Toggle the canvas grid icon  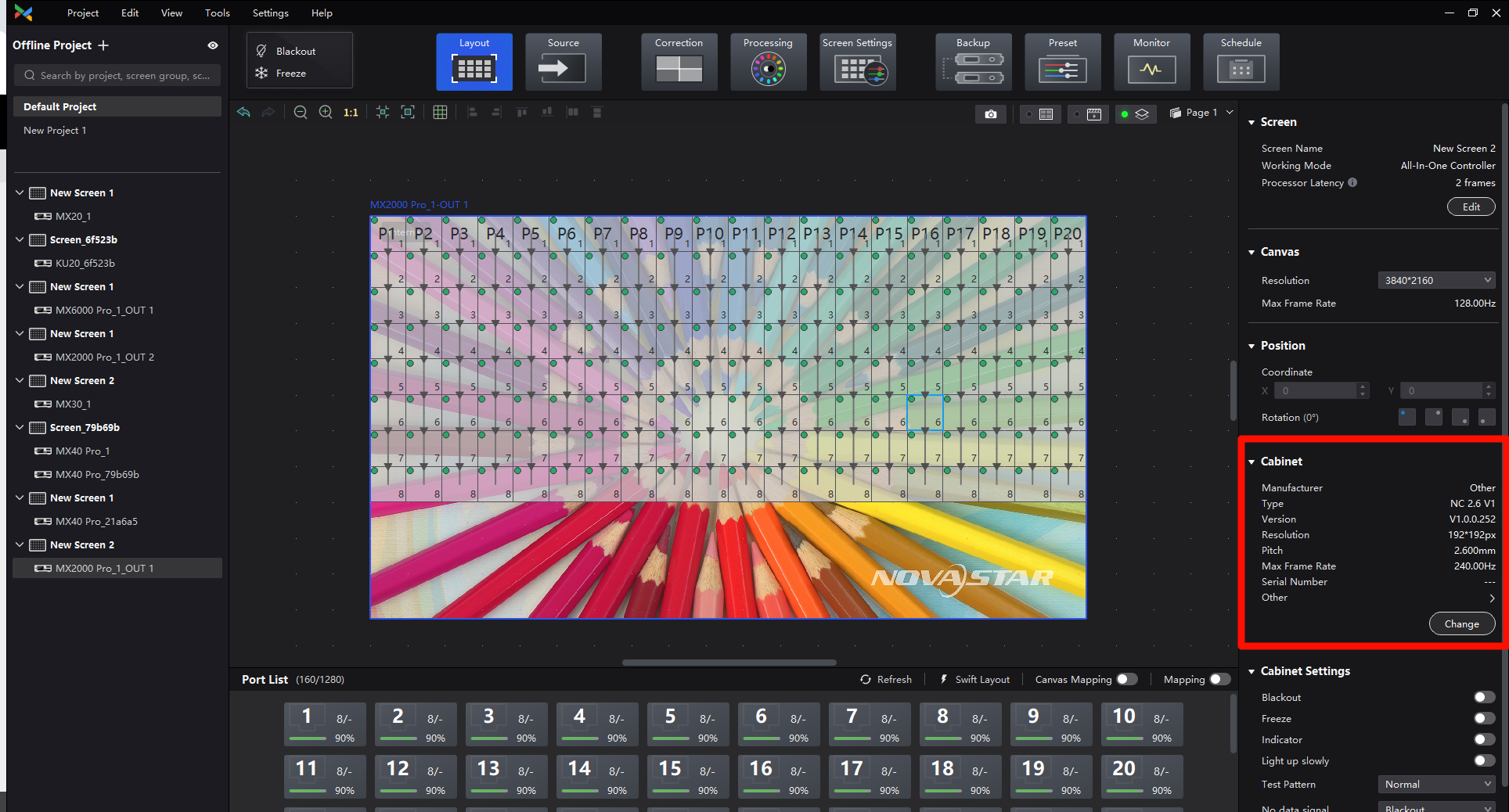click(440, 113)
